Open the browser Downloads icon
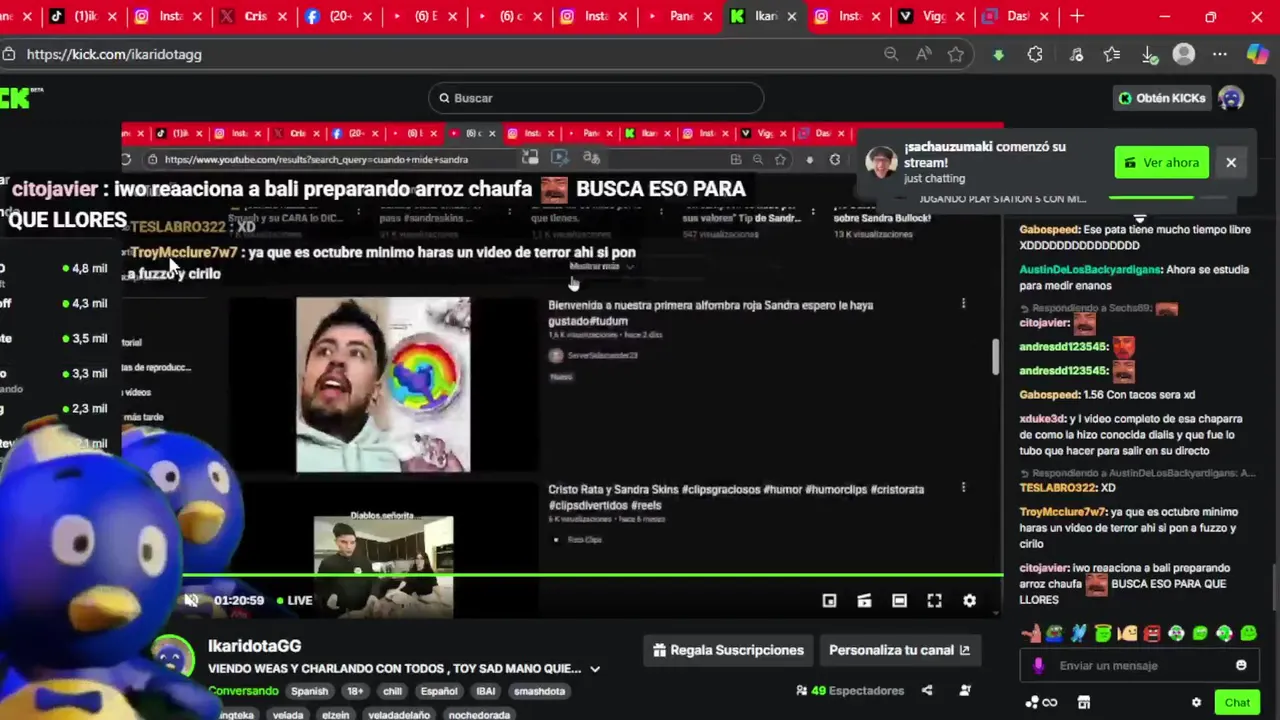Viewport: 1280px width, 720px height. tap(1150, 54)
